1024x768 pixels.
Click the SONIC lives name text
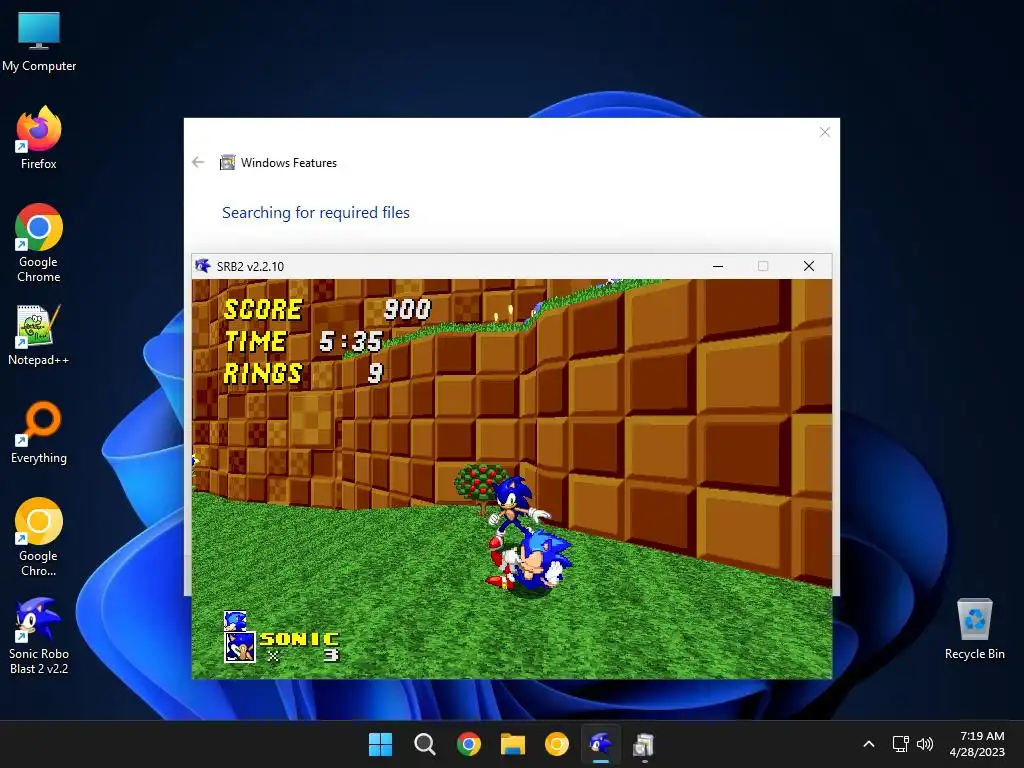(300, 639)
